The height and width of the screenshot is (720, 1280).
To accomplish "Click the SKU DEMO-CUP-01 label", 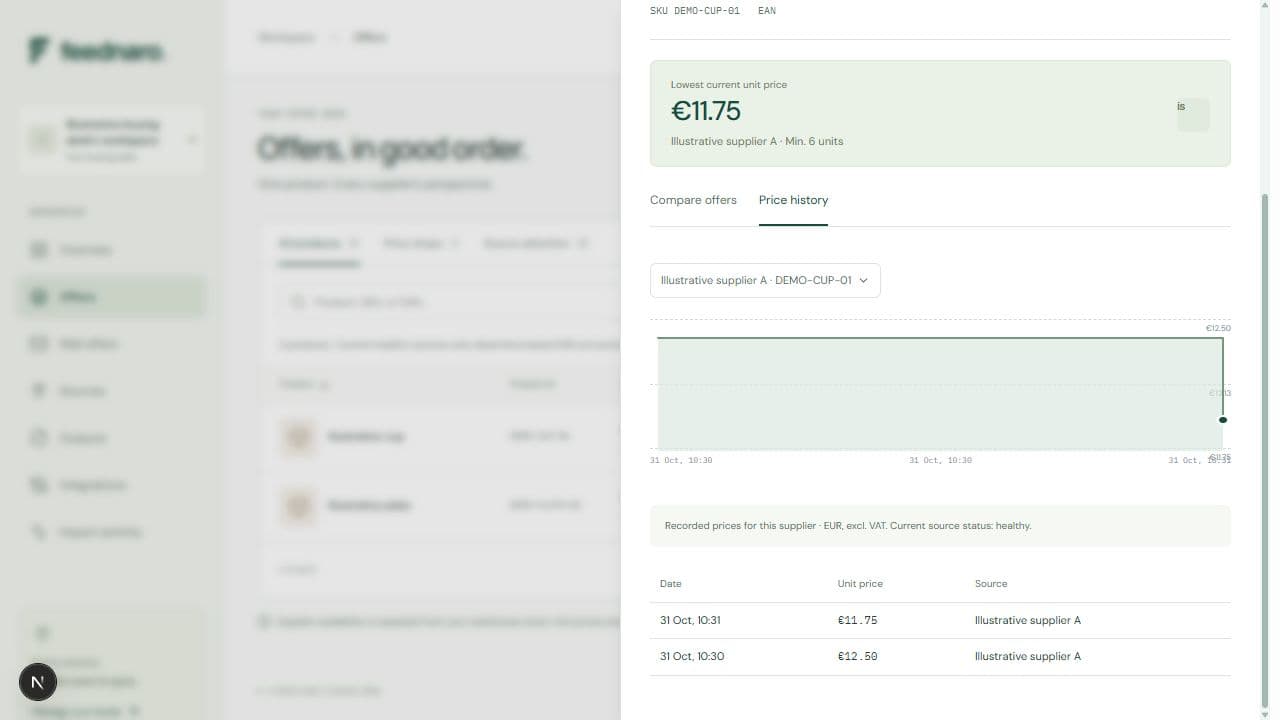I will coord(695,11).
